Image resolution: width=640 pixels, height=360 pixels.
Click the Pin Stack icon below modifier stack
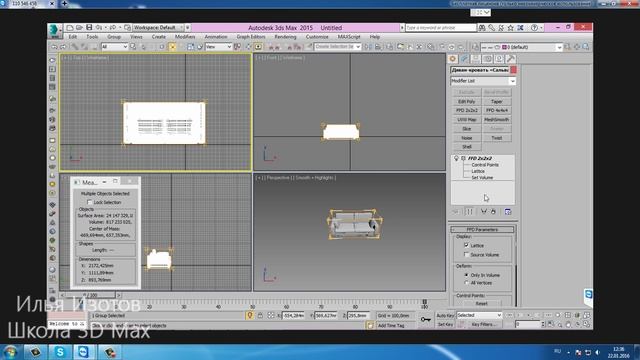click(x=456, y=211)
